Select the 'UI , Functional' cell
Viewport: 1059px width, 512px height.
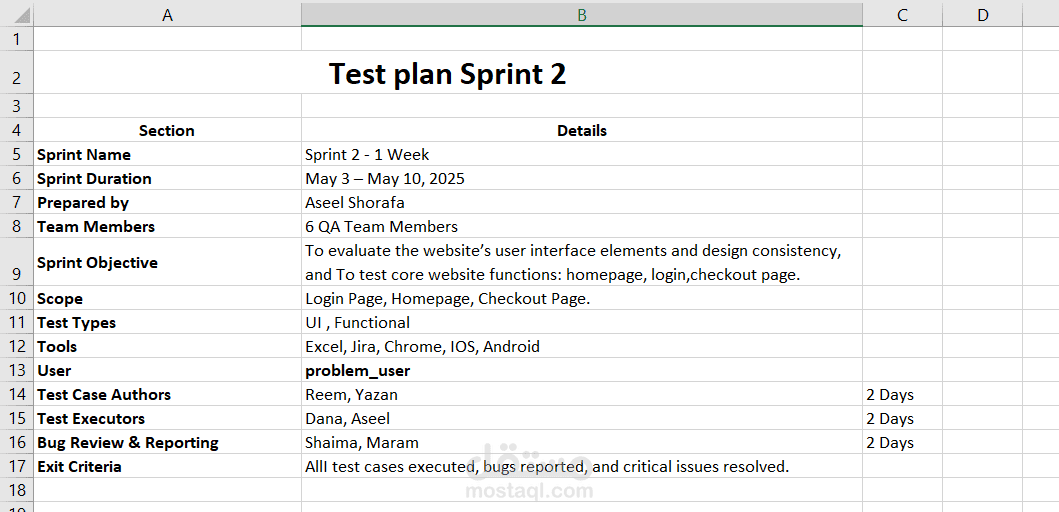[582, 322]
